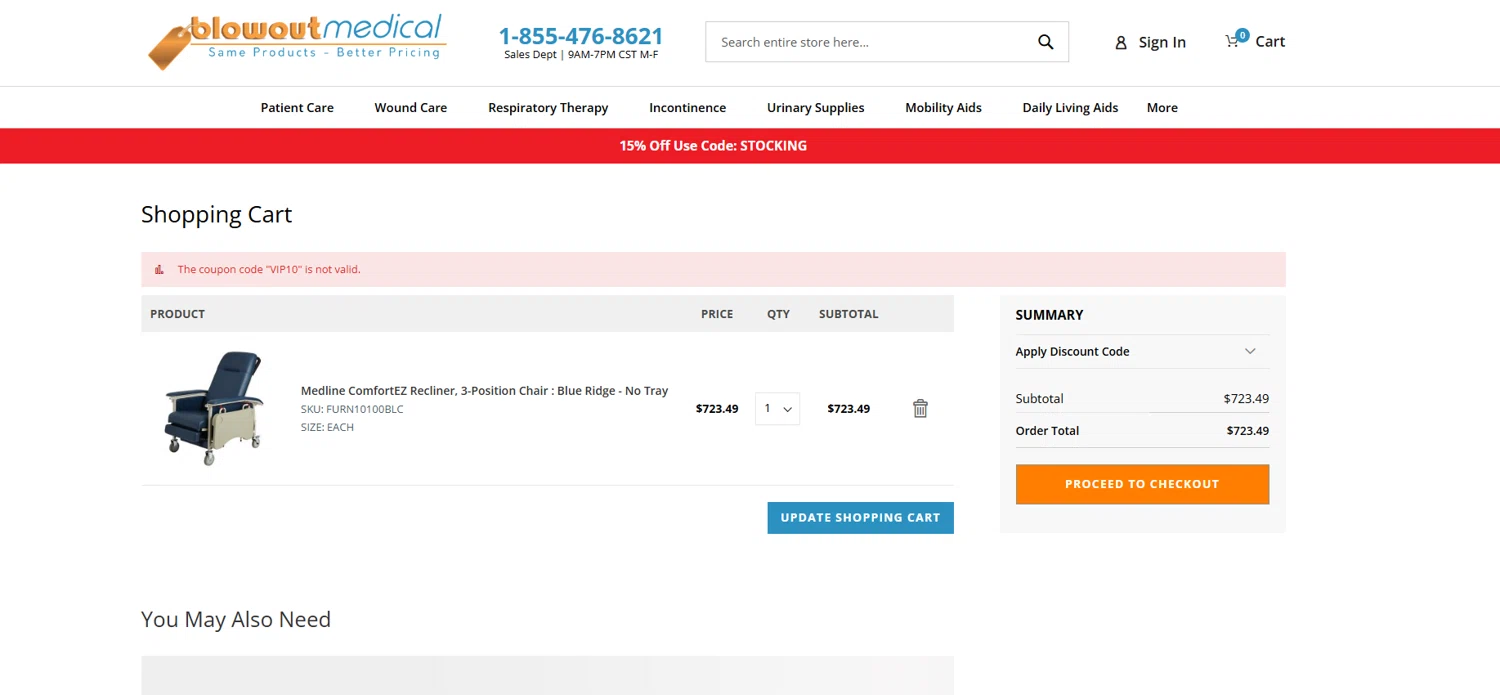This screenshot has width=1500, height=695.
Task: Click the red 15% Off STOCKING banner
Action: [x=750, y=146]
